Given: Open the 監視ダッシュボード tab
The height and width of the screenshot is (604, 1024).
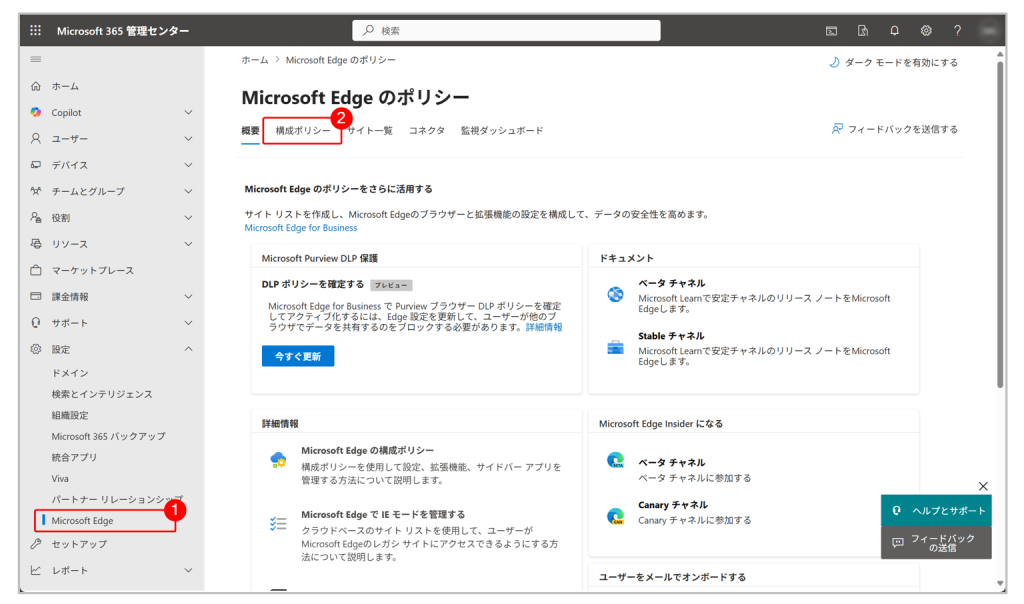Looking at the screenshot, I should coord(502,131).
